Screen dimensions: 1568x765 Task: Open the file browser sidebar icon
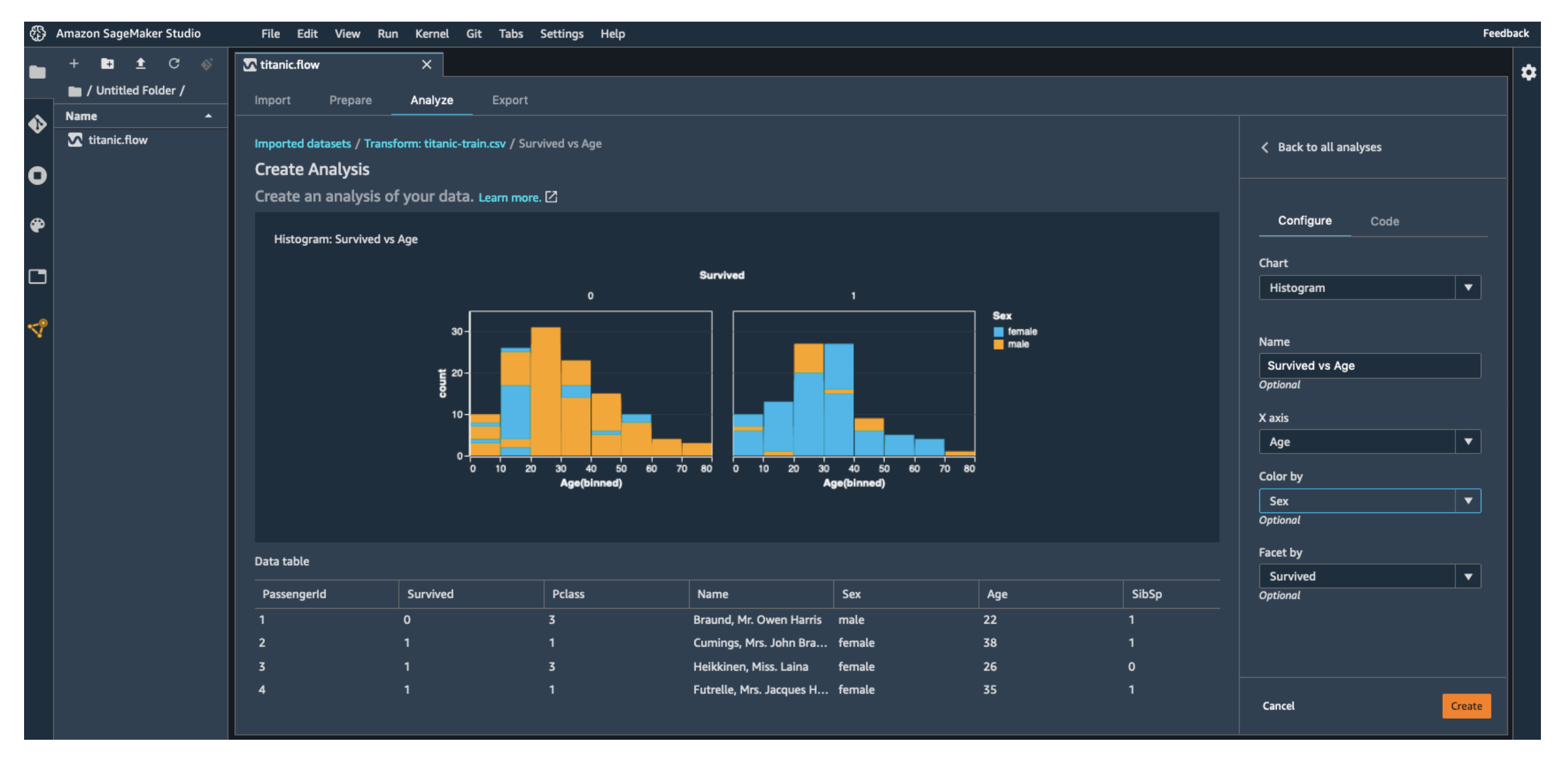[37, 72]
